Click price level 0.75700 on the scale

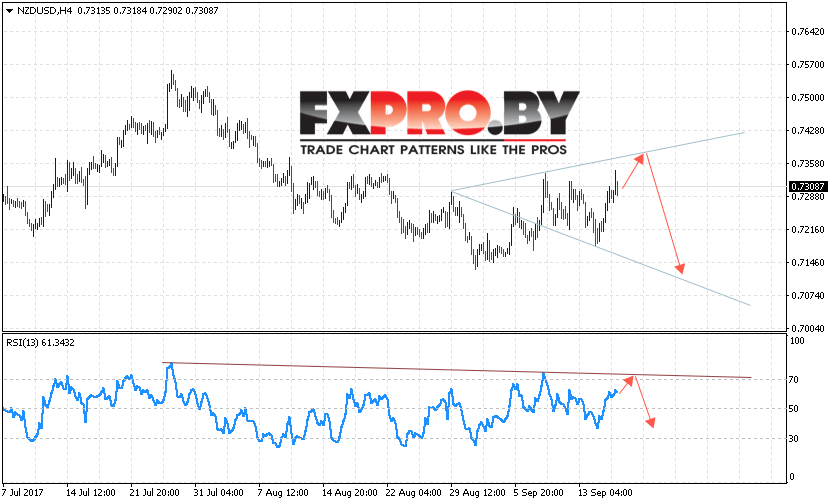click(808, 65)
